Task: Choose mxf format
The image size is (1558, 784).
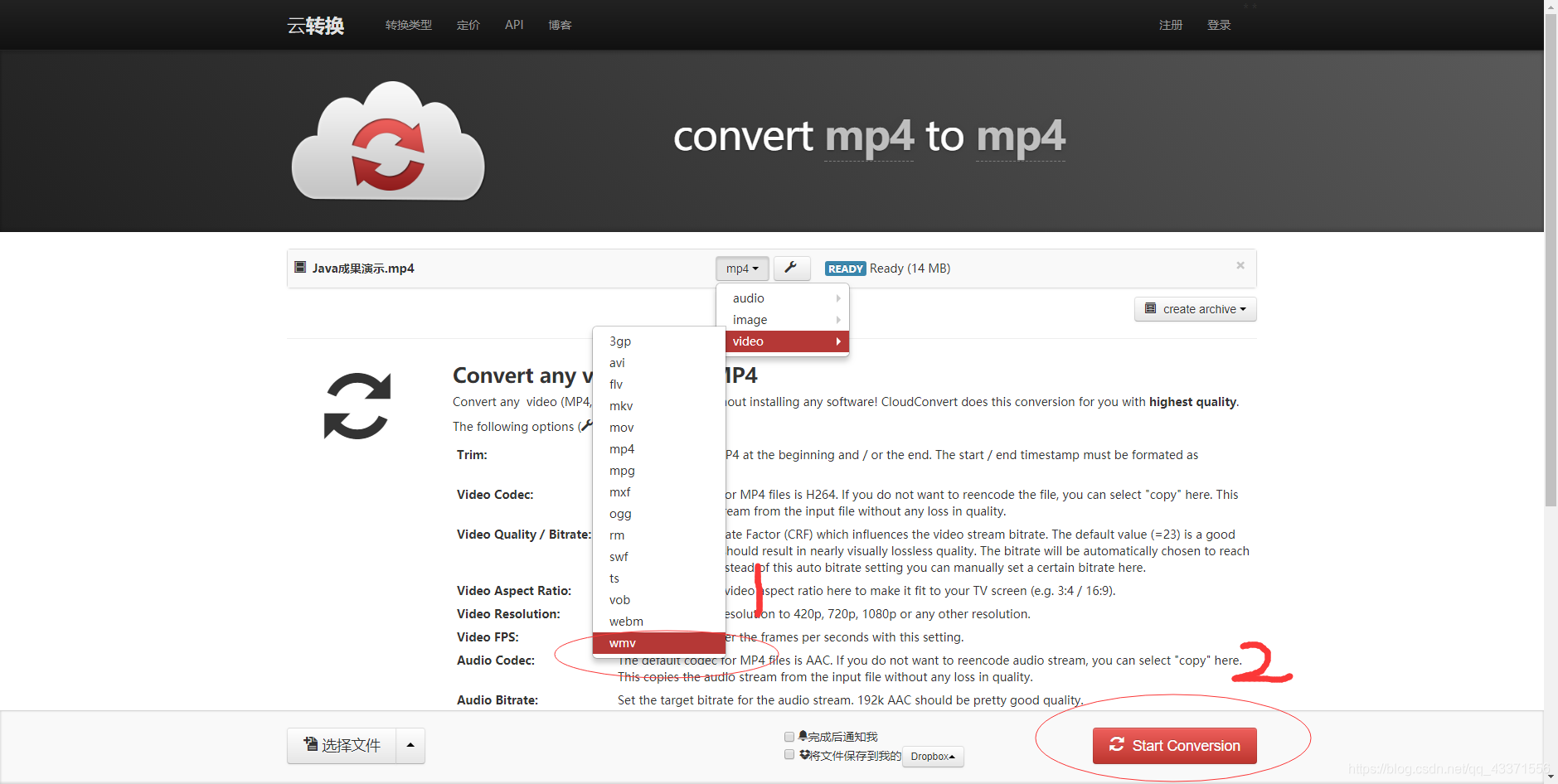Action: tap(659, 492)
